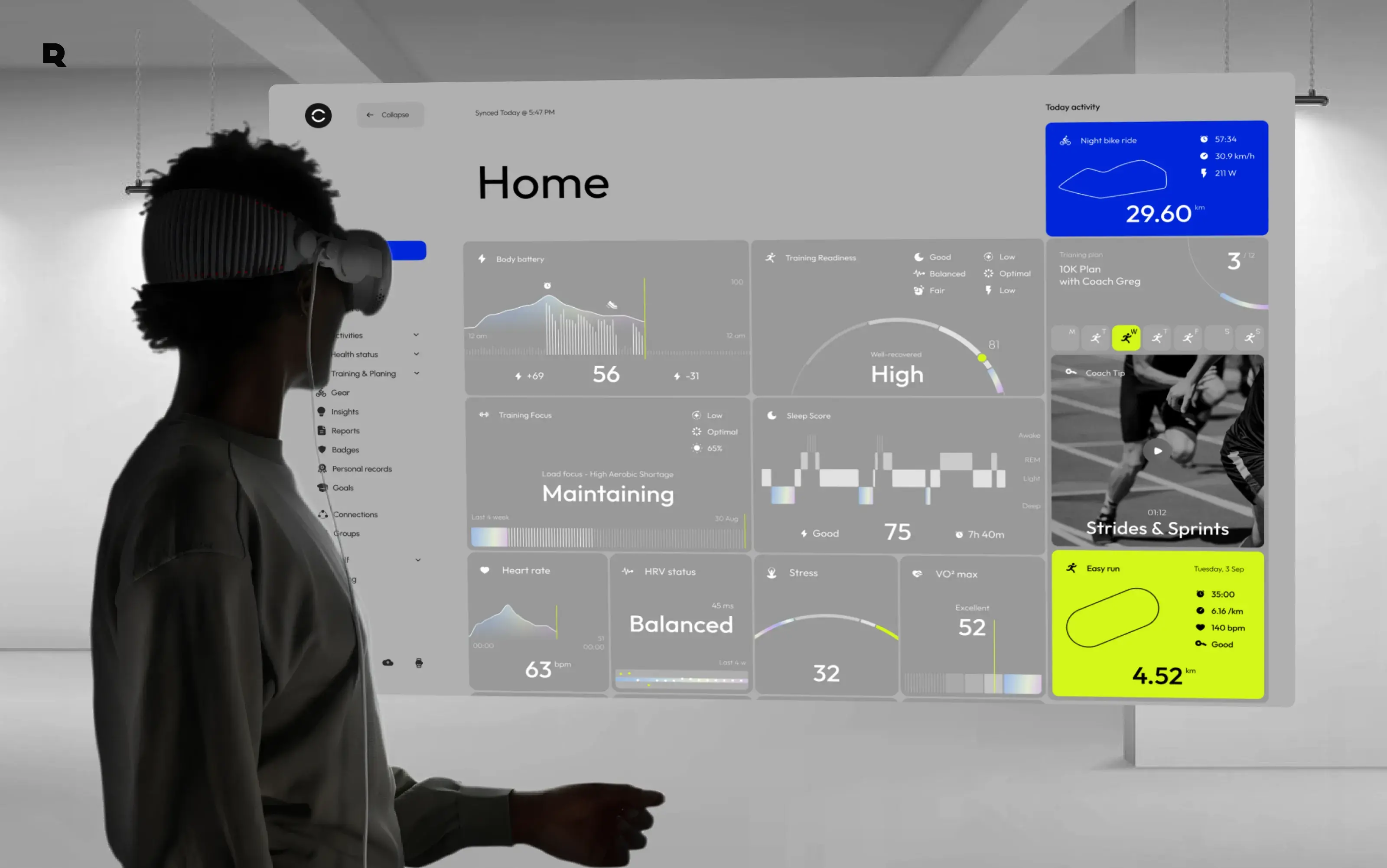Click the sync status timestamp field
This screenshot has height=868, width=1387.
[x=514, y=111]
